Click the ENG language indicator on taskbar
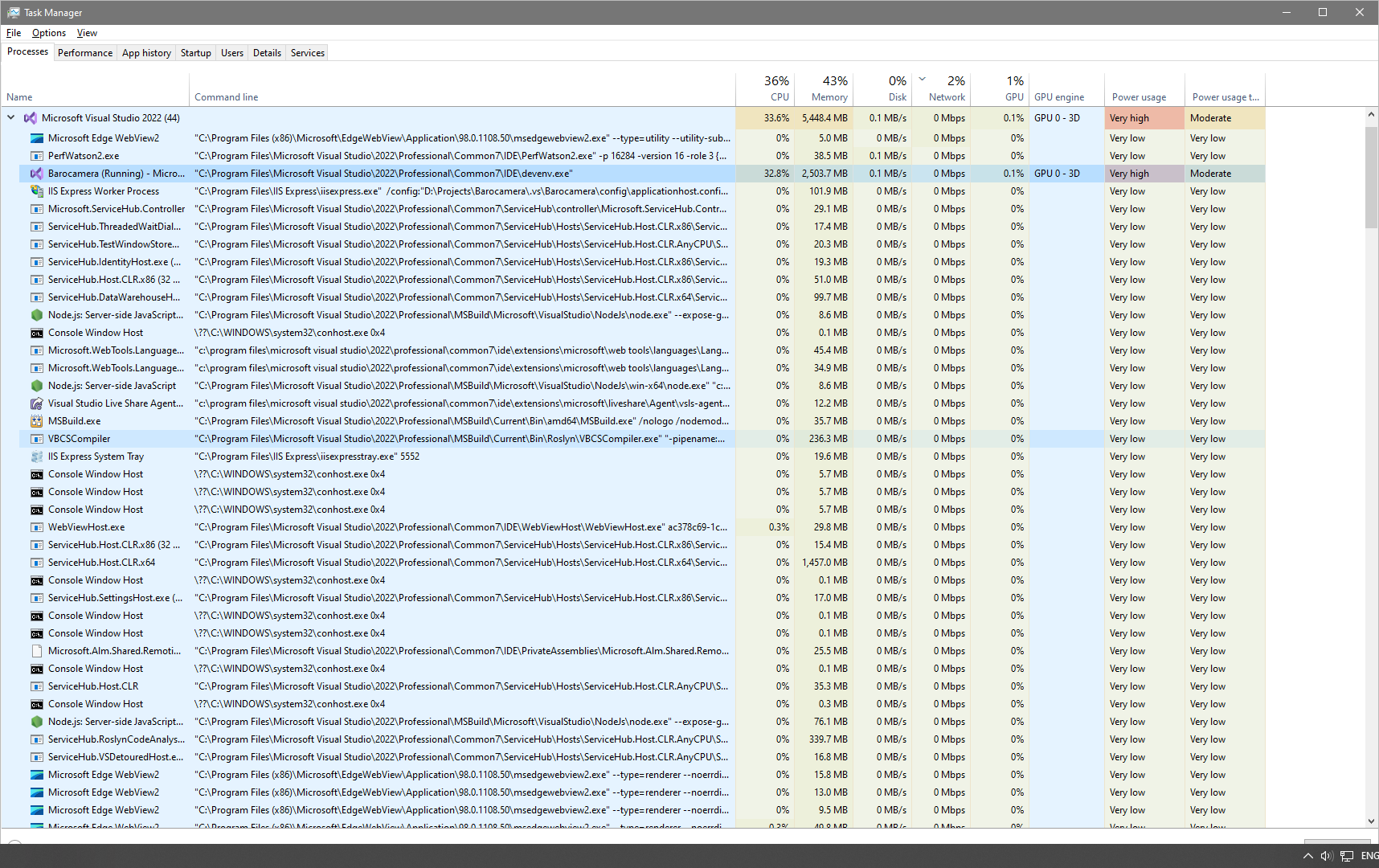 click(1371, 855)
